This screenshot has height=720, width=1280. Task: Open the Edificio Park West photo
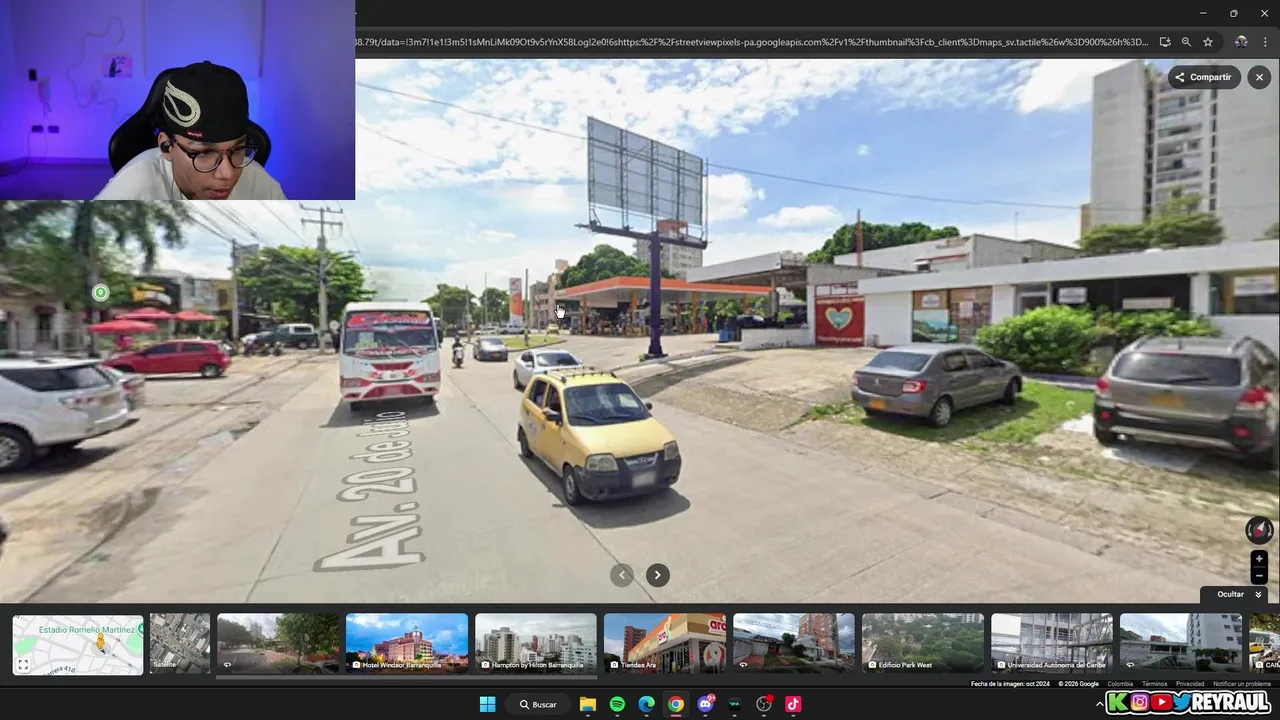tap(923, 642)
